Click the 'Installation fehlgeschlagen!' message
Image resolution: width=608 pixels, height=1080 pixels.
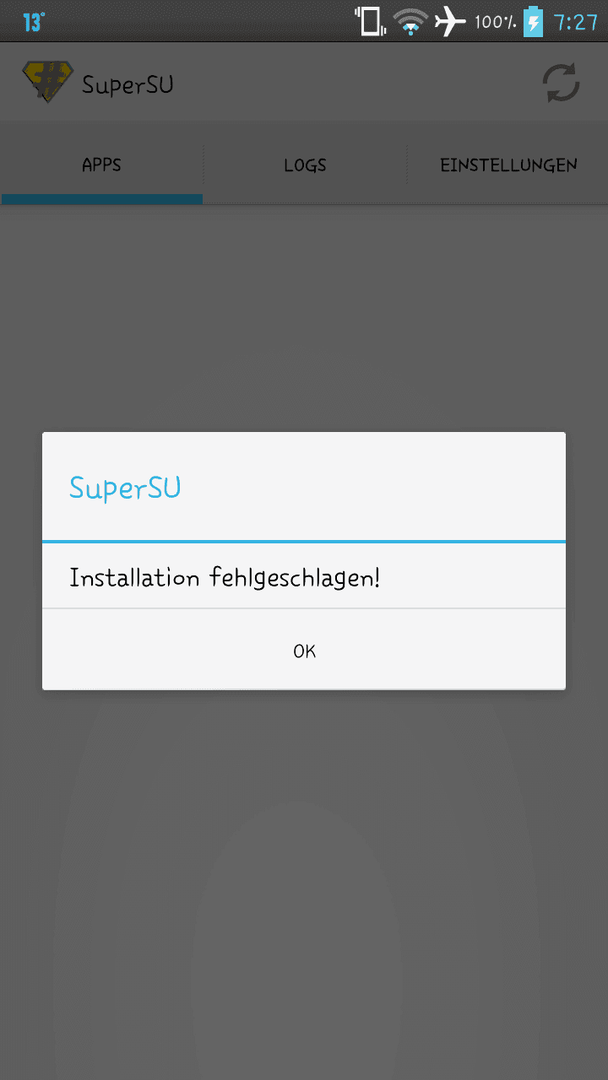pos(224,577)
